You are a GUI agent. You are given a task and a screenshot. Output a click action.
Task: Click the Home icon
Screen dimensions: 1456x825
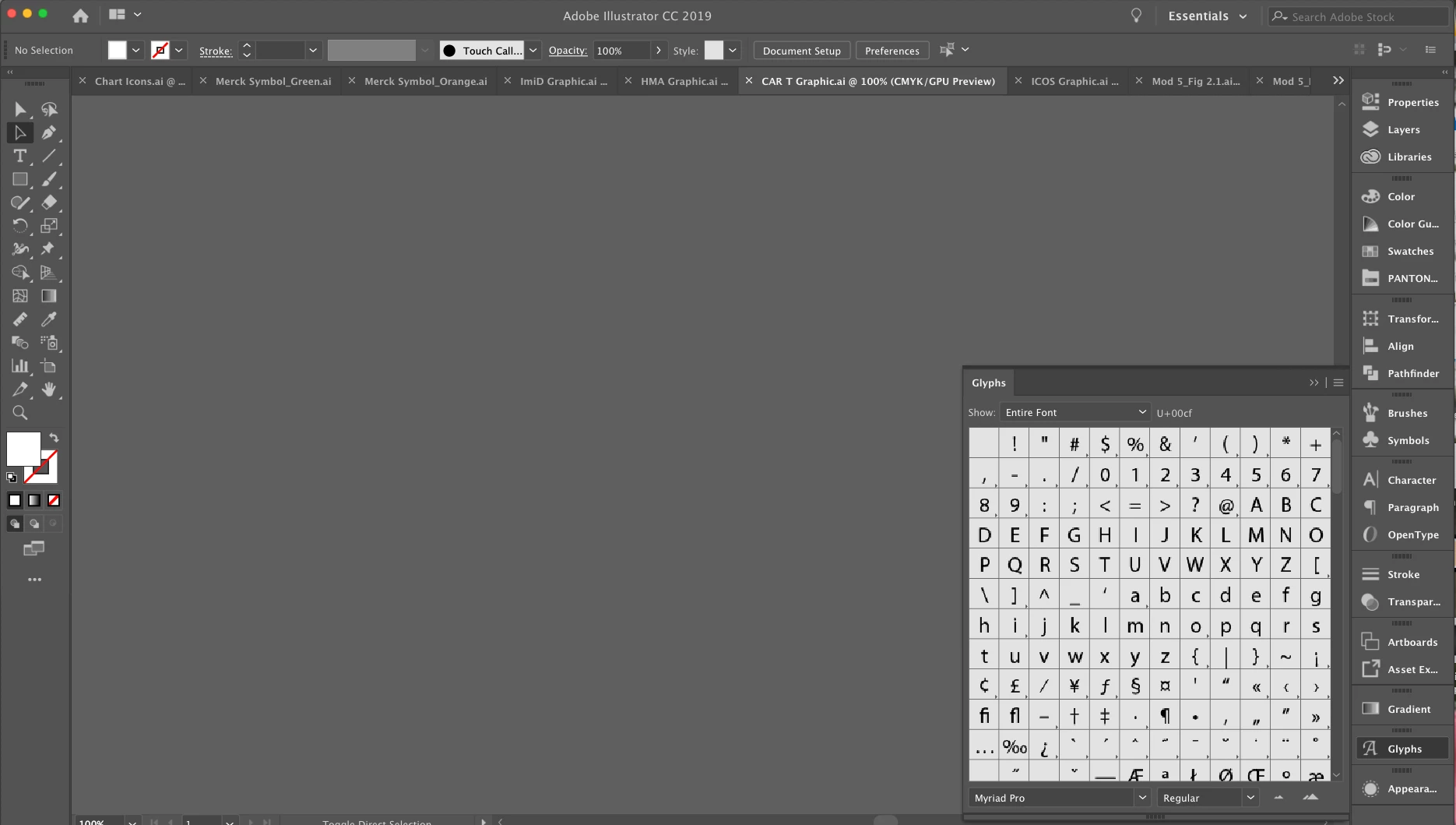pos(80,15)
